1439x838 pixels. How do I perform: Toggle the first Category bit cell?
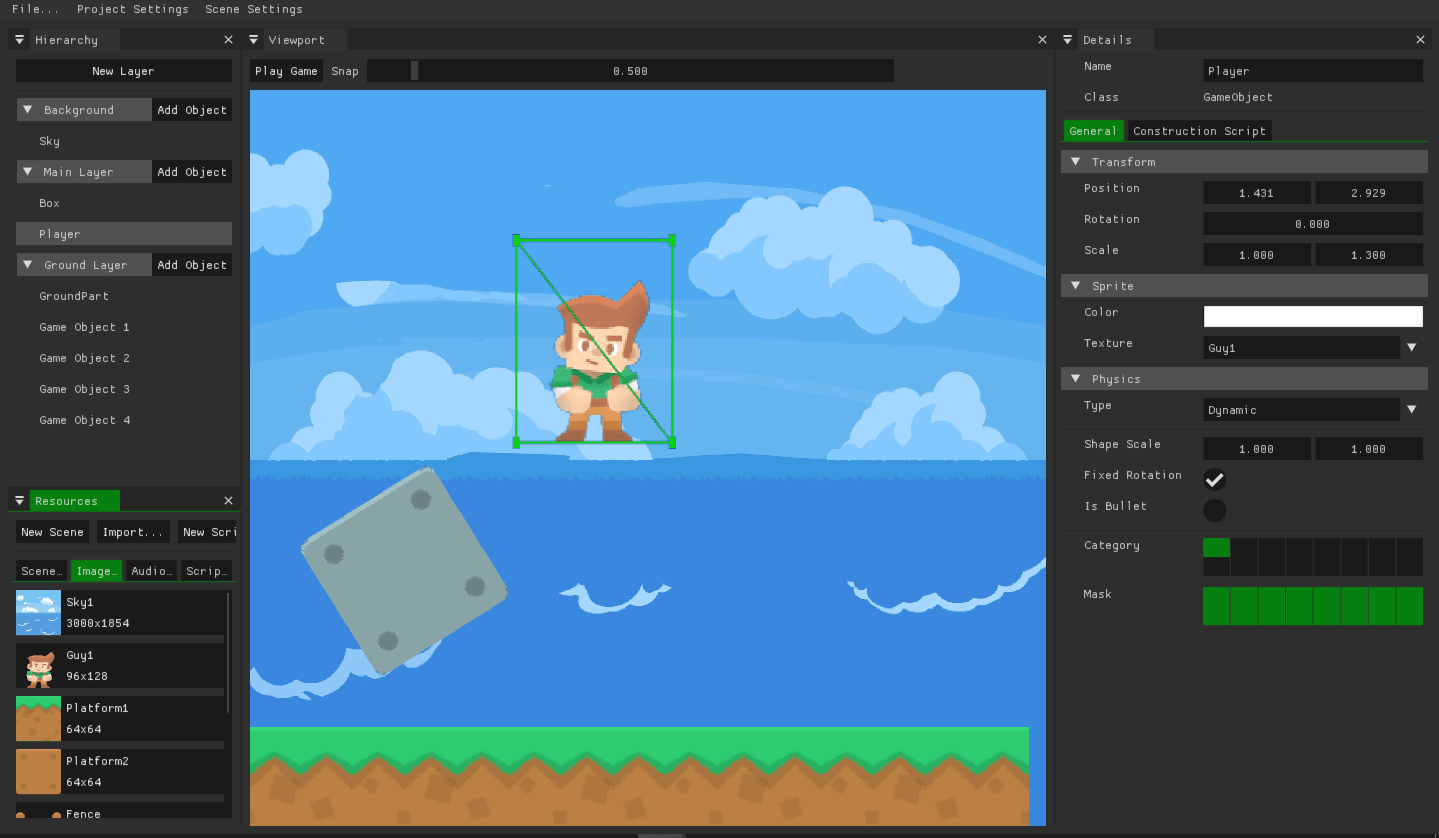tap(1216, 547)
